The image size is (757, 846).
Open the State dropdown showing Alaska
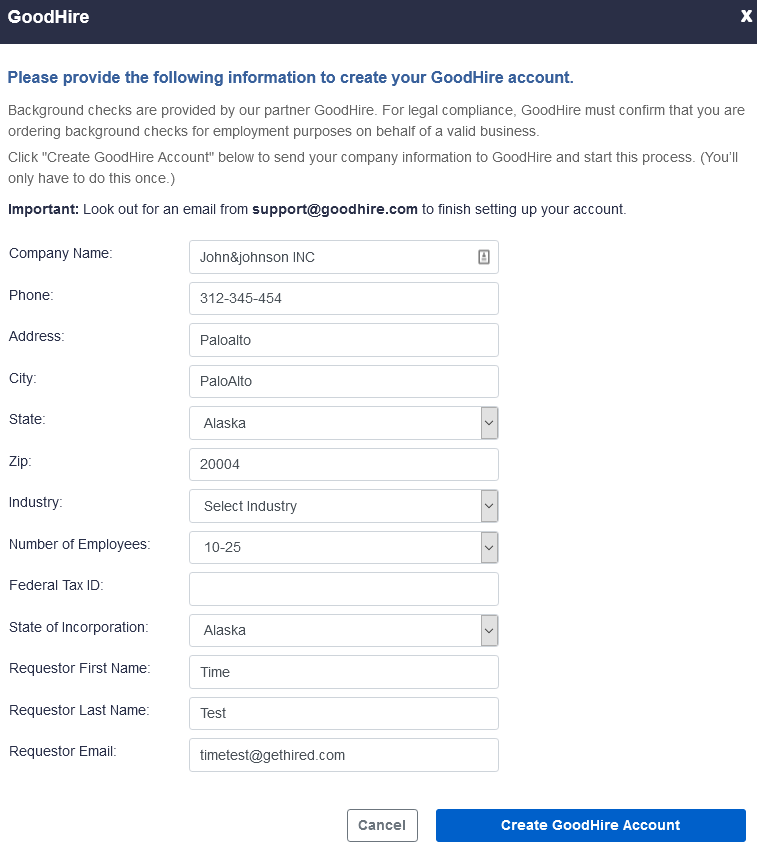click(x=343, y=423)
